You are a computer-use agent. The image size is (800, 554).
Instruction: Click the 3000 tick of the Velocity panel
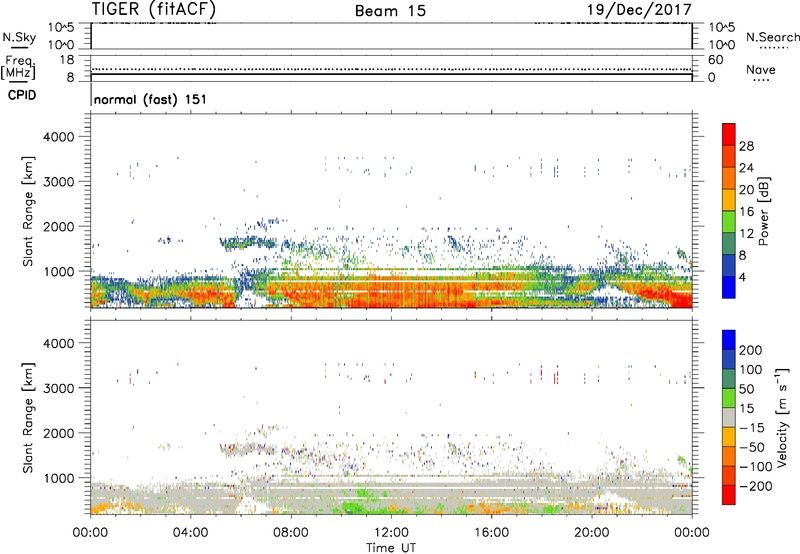tap(59, 388)
